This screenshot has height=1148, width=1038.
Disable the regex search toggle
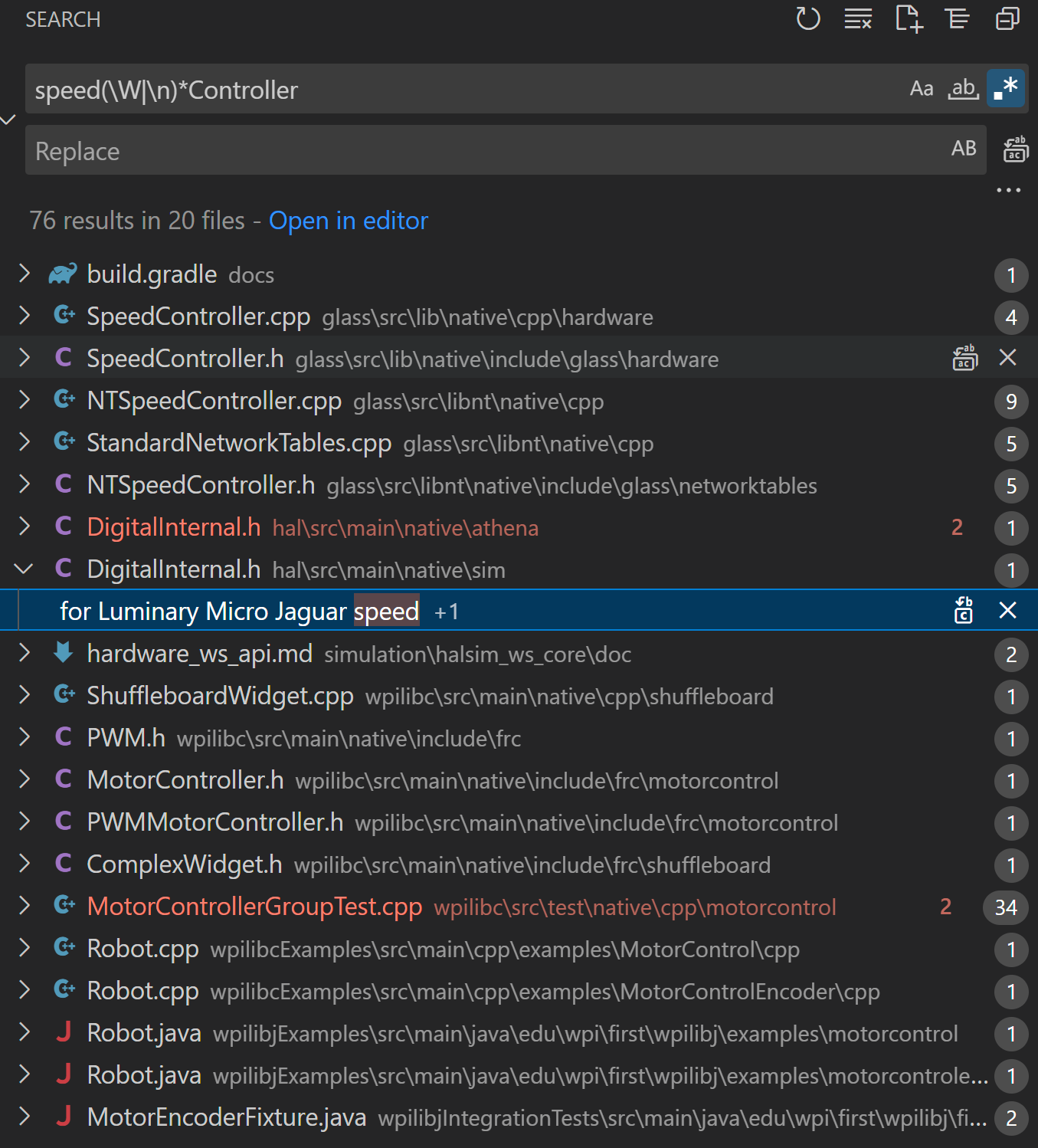[x=1005, y=88]
